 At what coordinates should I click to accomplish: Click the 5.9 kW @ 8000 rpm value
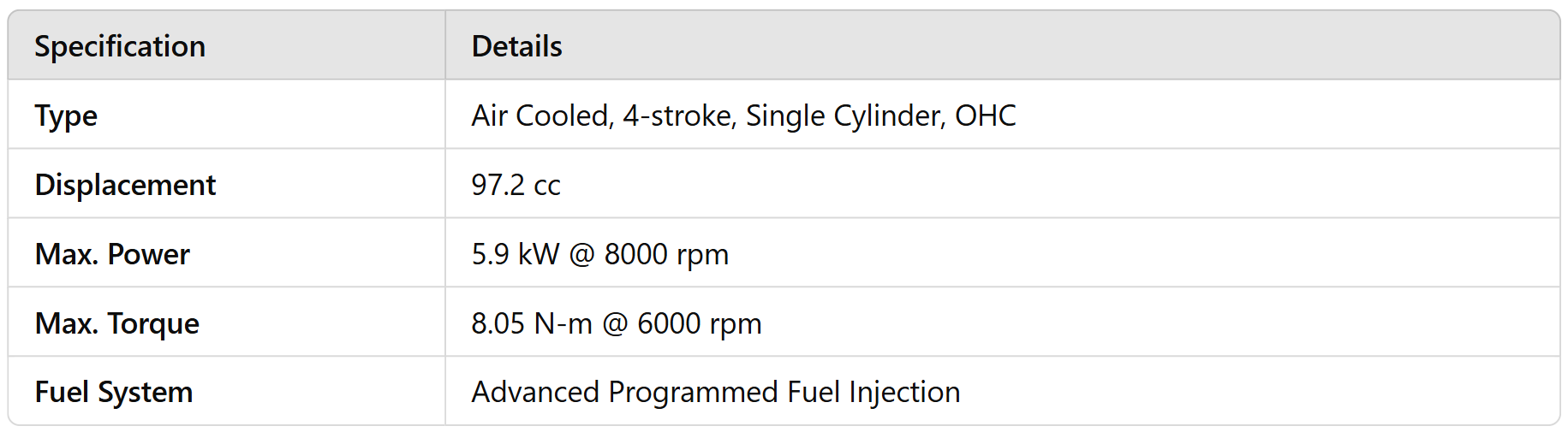point(599,254)
